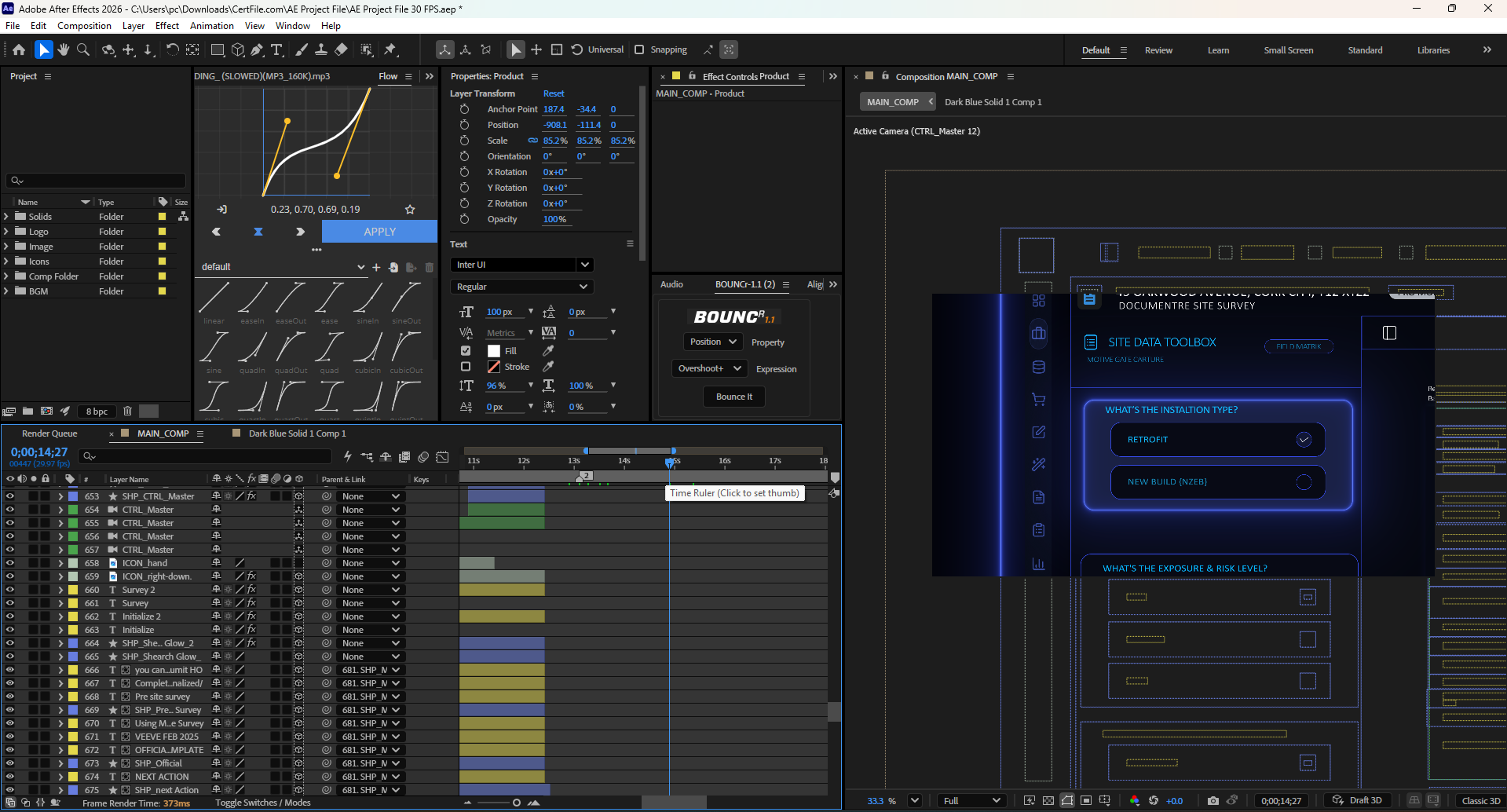The width and height of the screenshot is (1507, 812).
Task: Click the APPLY button in Flow
Action: coord(379,232)
